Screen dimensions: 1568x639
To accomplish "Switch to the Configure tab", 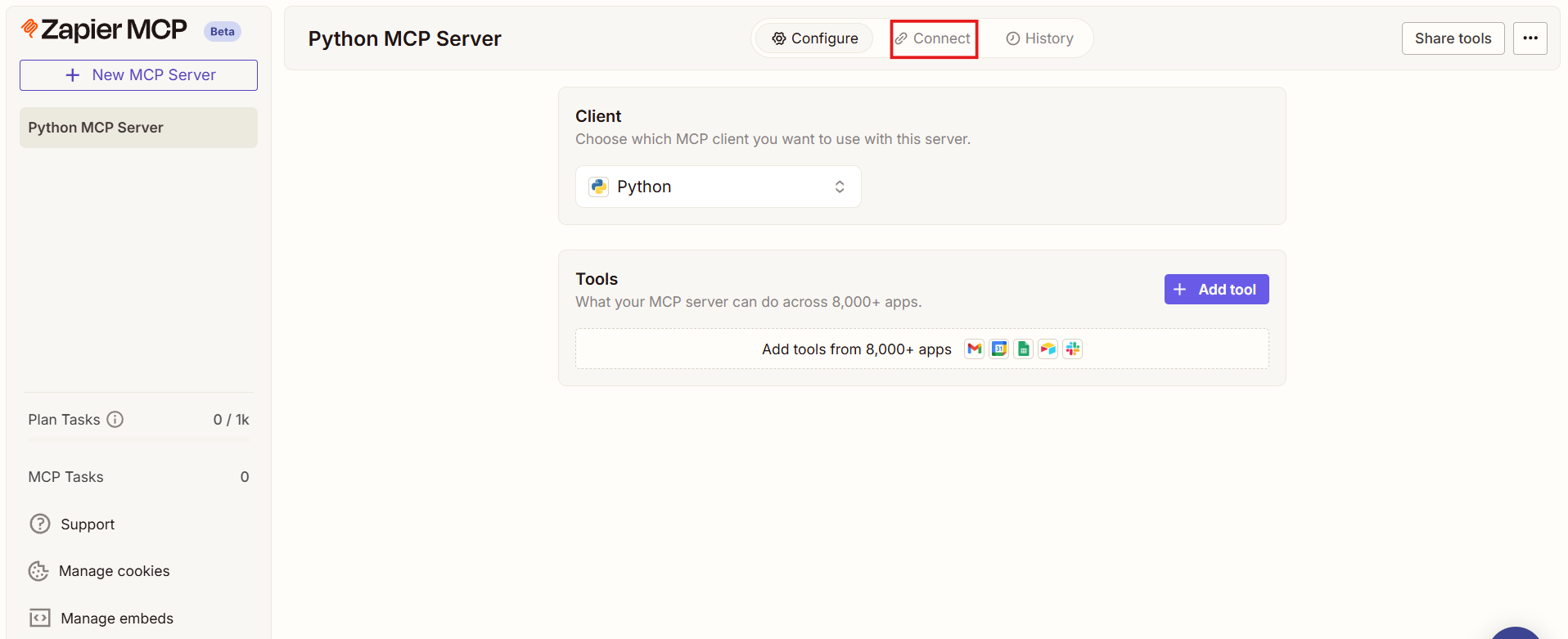I will pyautogui.click(x=814, y=38).
